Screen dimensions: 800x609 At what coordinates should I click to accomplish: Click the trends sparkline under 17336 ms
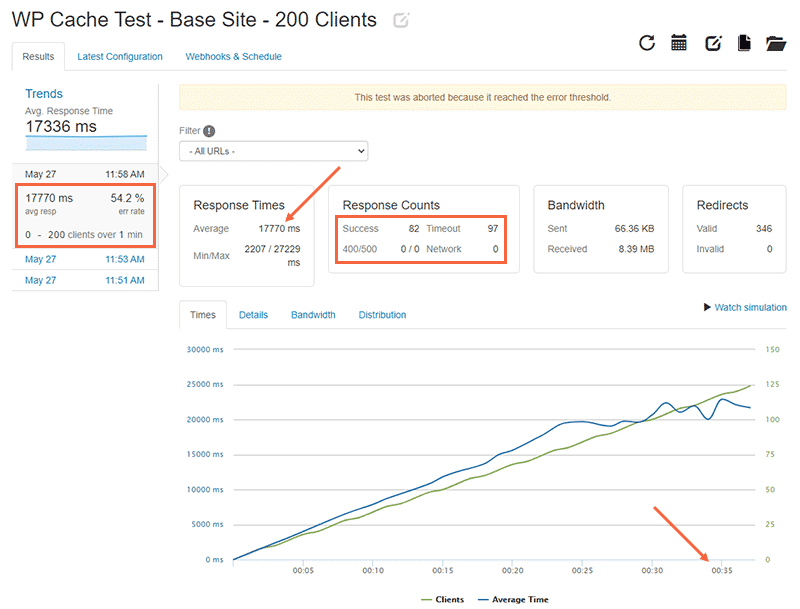coord(85,143)
